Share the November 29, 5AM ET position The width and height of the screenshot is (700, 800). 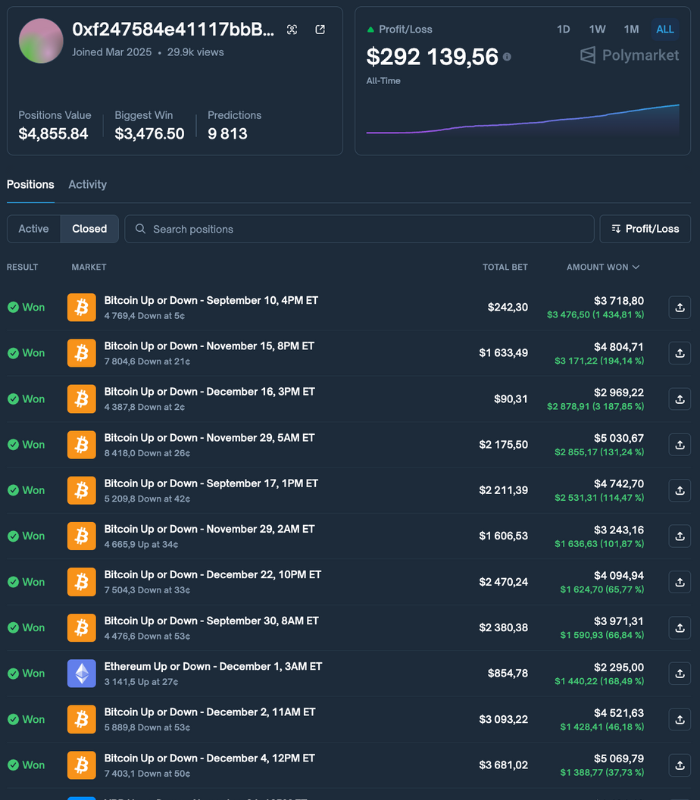click(x=680, y=444)
